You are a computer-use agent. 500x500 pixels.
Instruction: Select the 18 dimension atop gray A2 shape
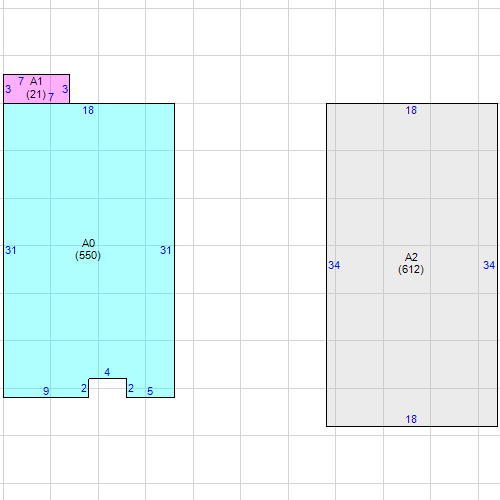[411, 110]
